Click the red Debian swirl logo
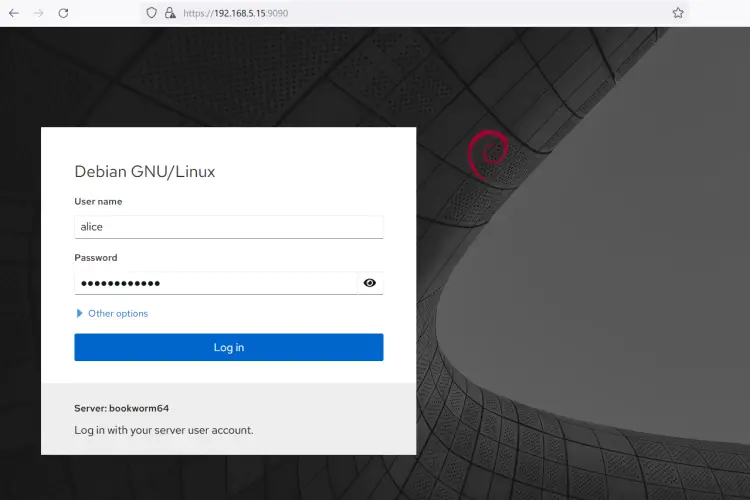The image size is (750, 500). (x=487, y=155)
